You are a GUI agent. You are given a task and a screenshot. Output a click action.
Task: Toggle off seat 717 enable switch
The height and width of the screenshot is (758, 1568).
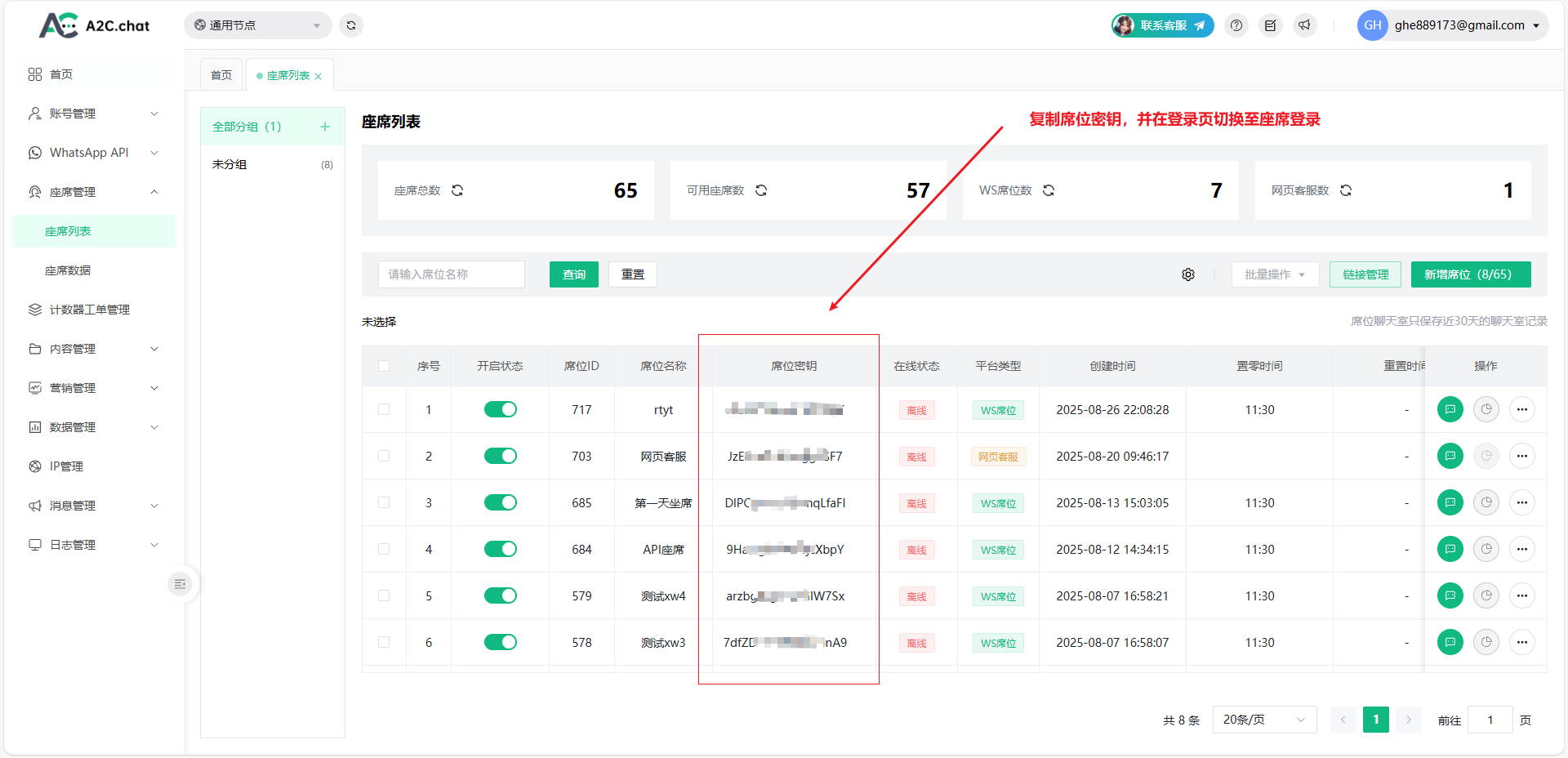500,409
